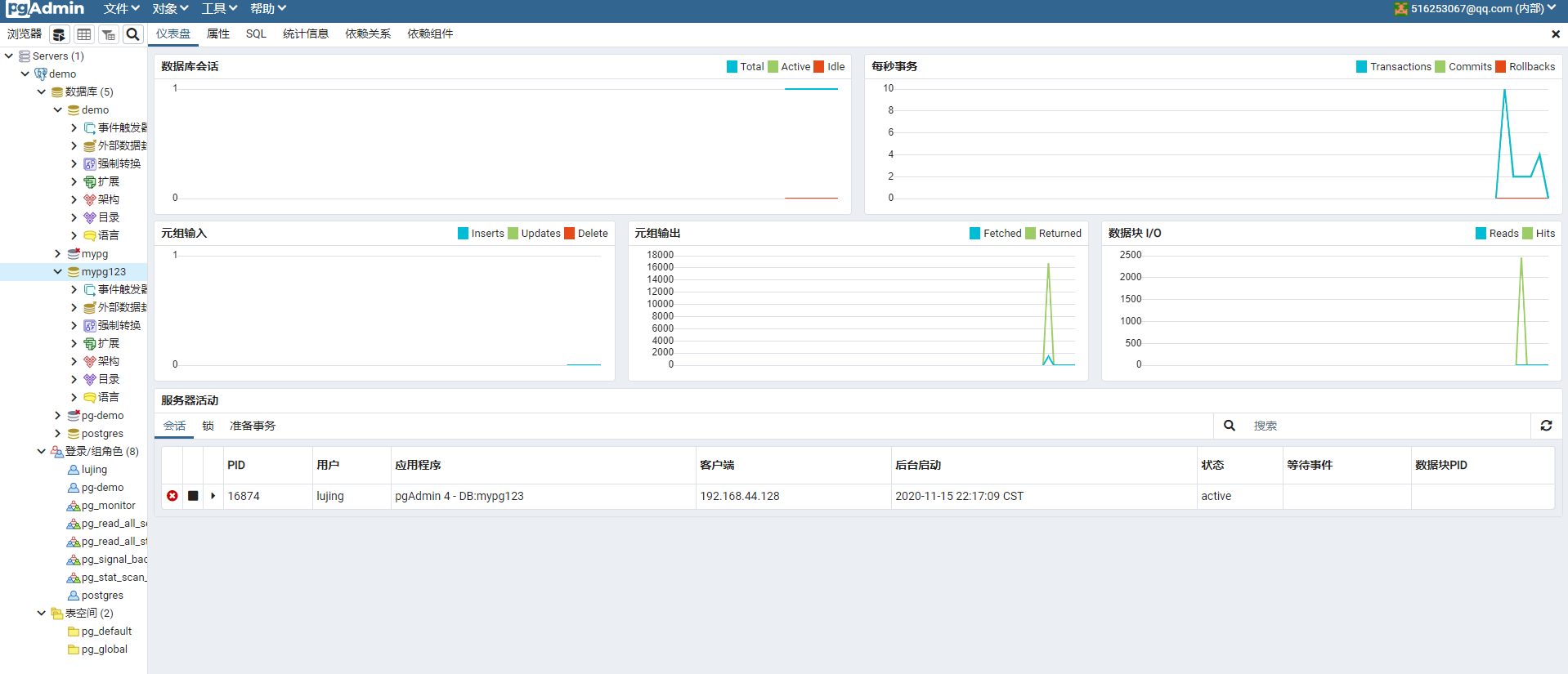Switch to the 依赖关系 tab
This screenshot has width=1568, height=674.
[x=368, y=34]
